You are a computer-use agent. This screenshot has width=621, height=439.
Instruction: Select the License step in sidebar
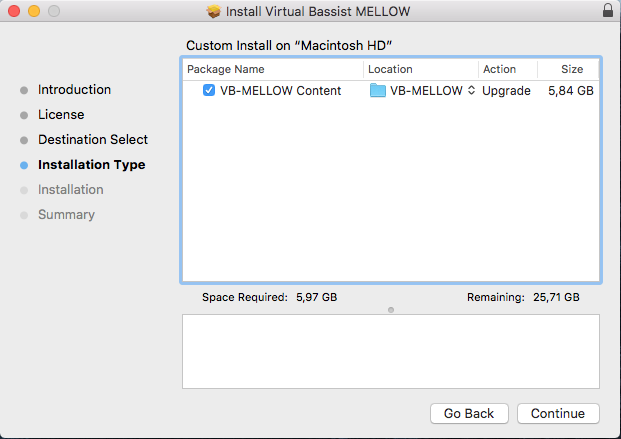pyautogui.click(x=61, y=115)
